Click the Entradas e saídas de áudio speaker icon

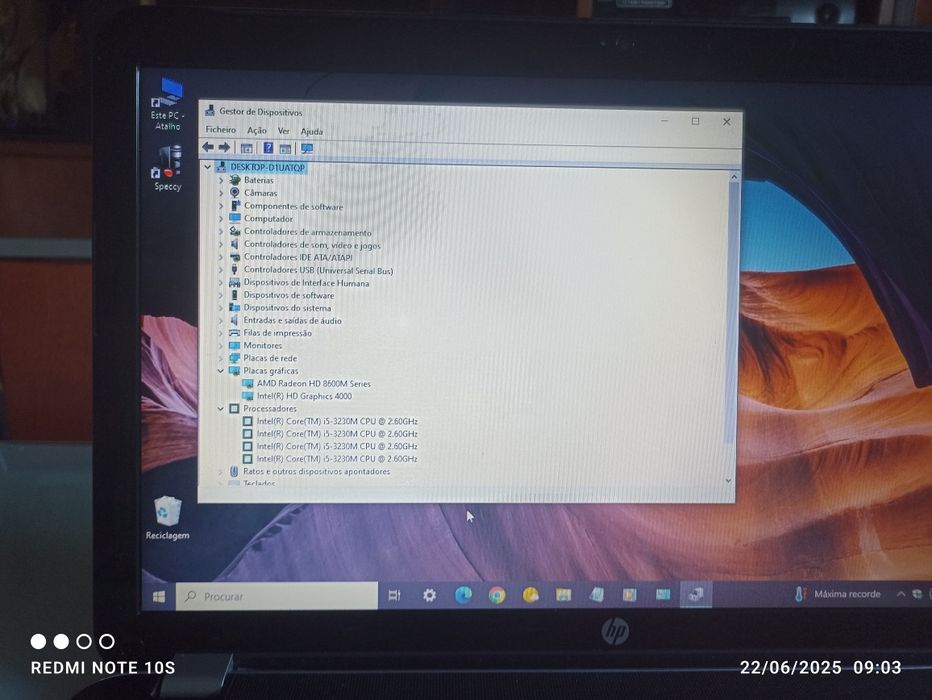click(234, 320)
